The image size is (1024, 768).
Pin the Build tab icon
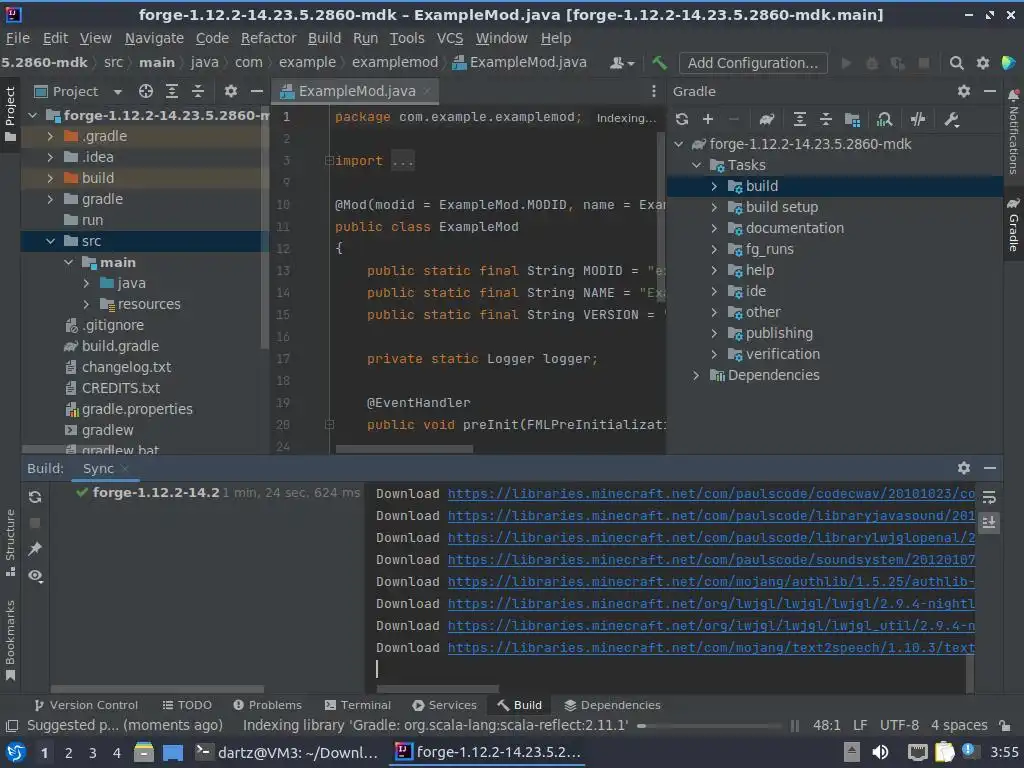coord(35,549)
